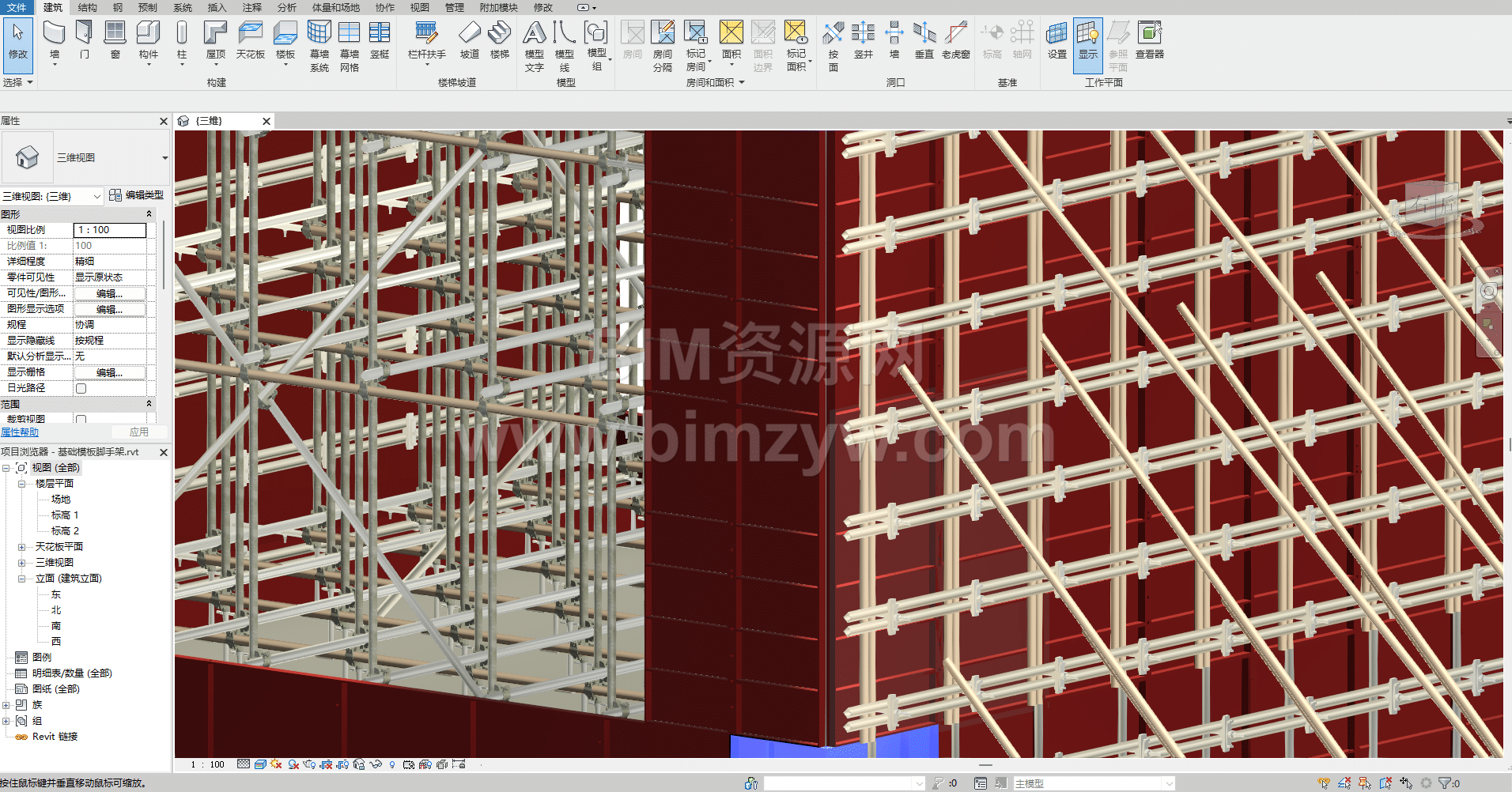Expand the 天花板平面 tree node

(x=22, y=547)
